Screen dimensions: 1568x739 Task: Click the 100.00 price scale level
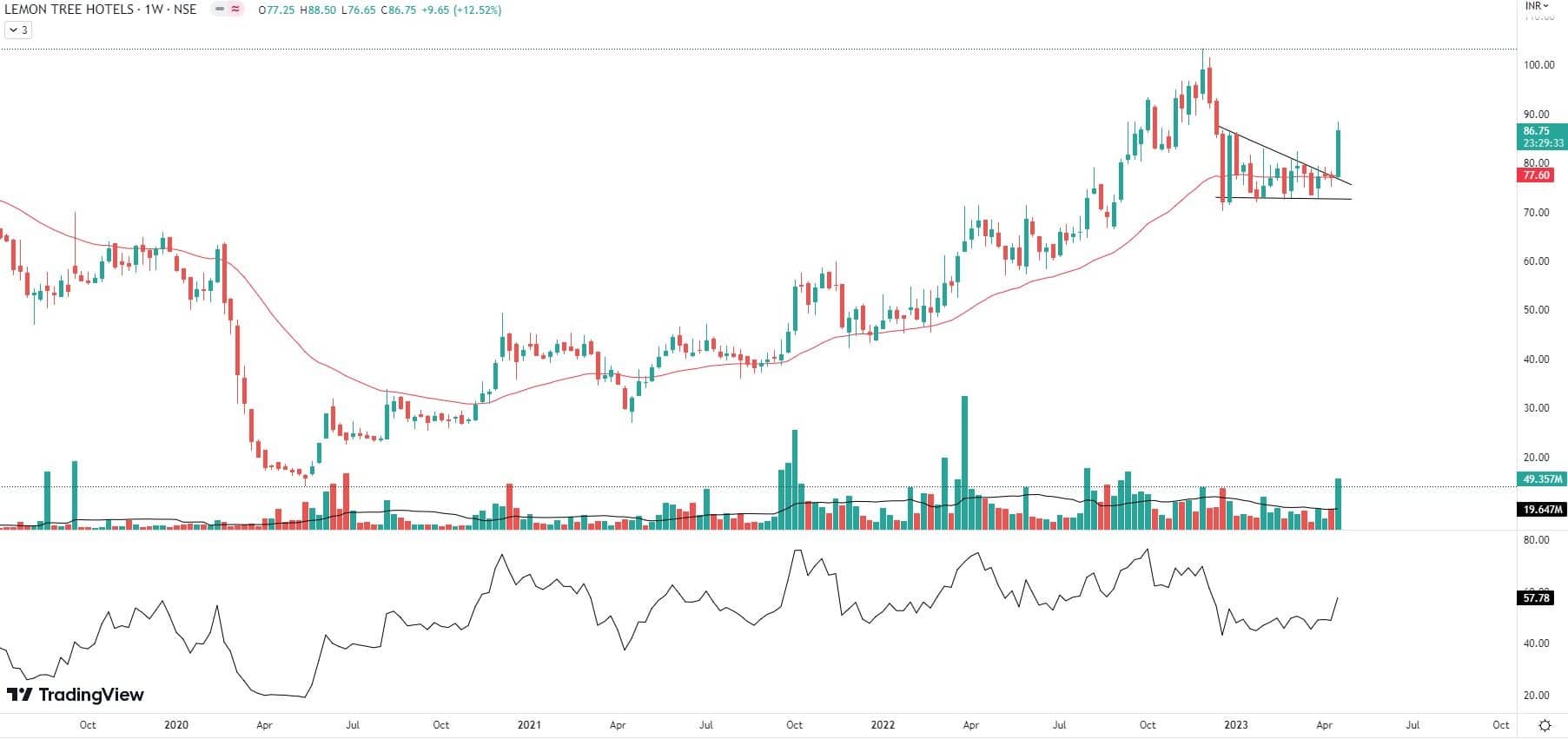point(1538,65)
